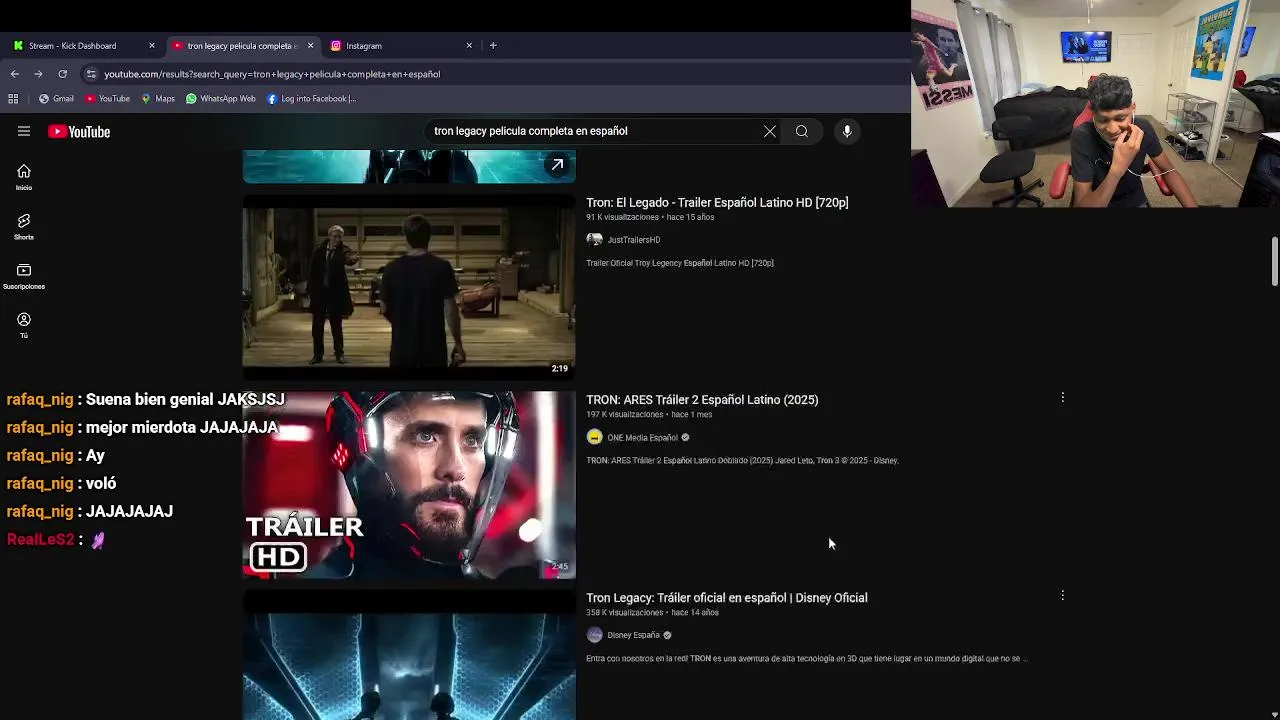Open JustTrailersHD channel name
Screen dimensions: 1280x720
click(634, 240)
